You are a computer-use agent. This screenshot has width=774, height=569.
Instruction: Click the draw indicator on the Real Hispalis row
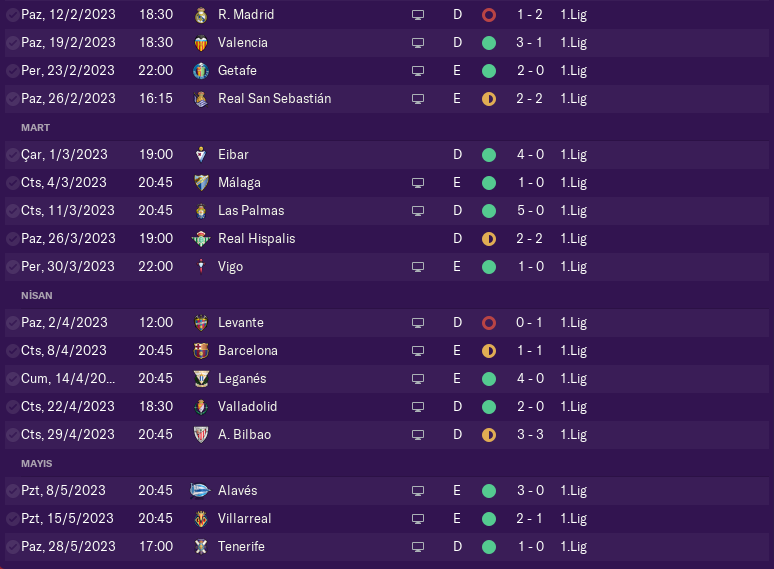pyautogui.click(x=488, y=239)
